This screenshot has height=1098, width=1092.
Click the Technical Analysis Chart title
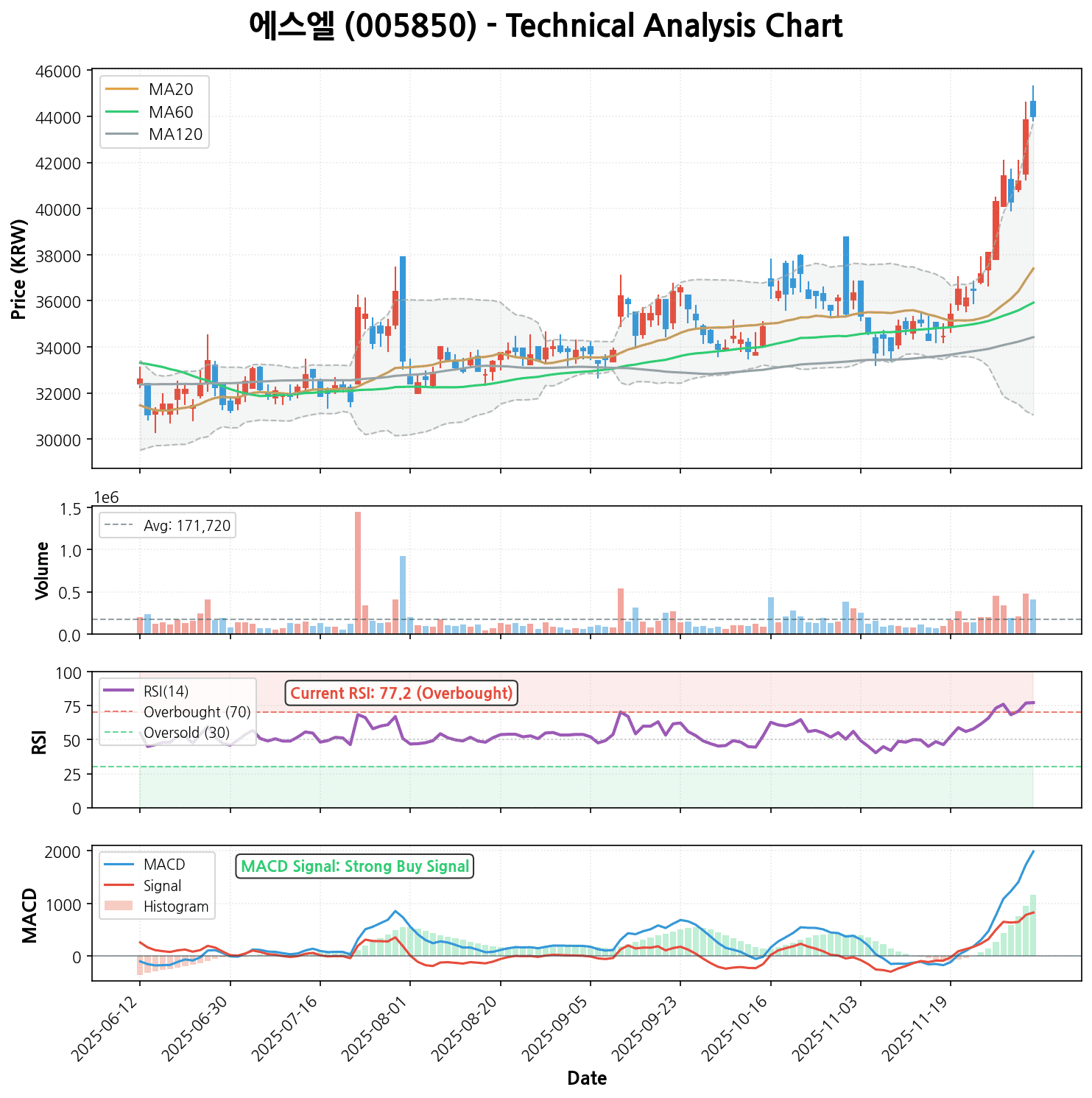tap(546, 27)
